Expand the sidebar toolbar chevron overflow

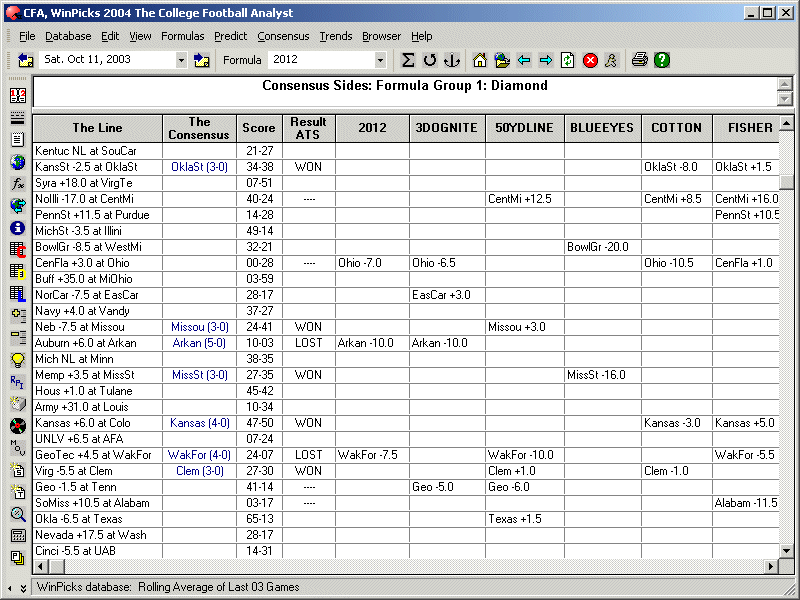[23, 588]
